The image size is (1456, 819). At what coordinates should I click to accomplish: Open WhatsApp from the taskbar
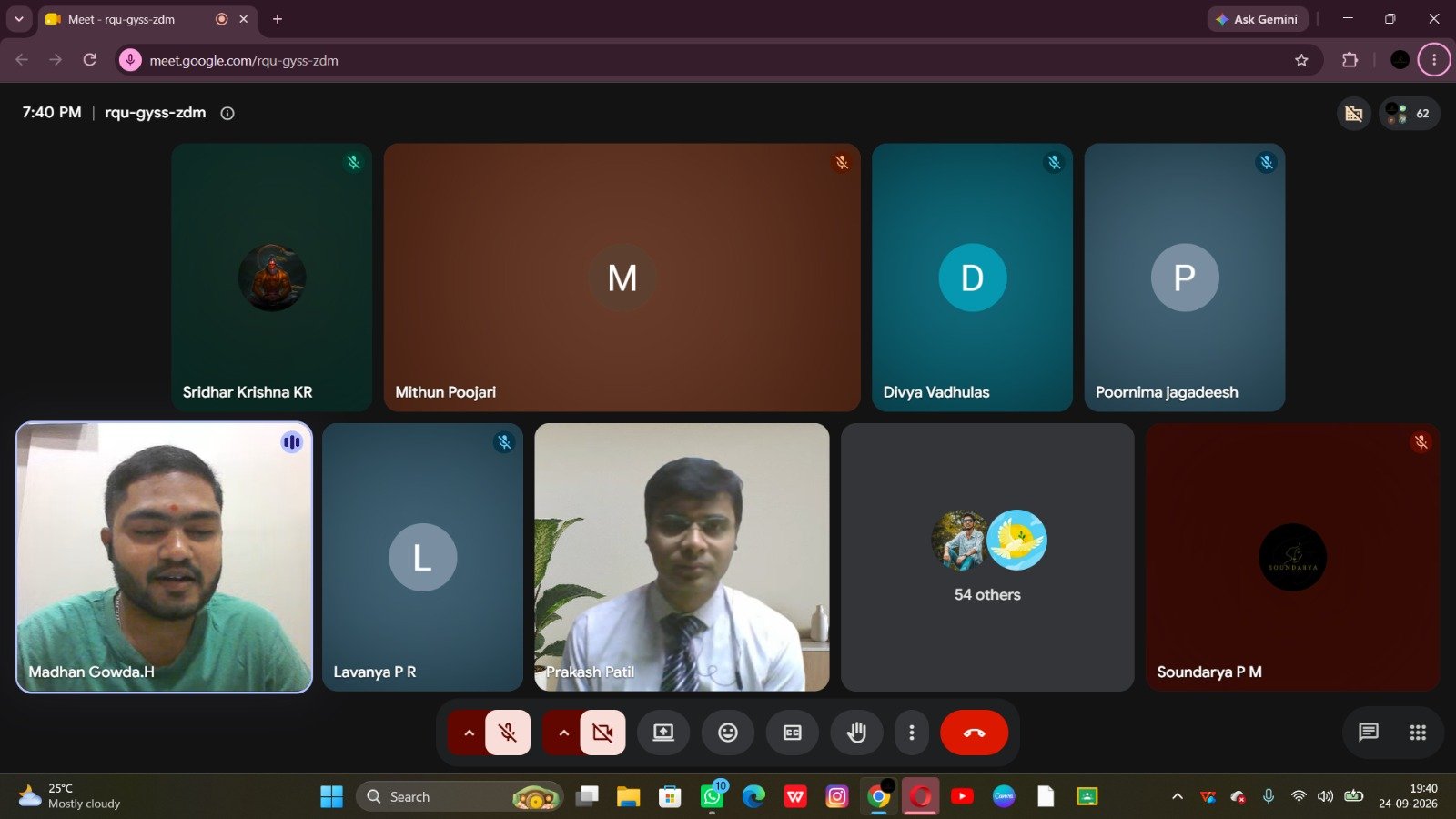pos(713,797)
